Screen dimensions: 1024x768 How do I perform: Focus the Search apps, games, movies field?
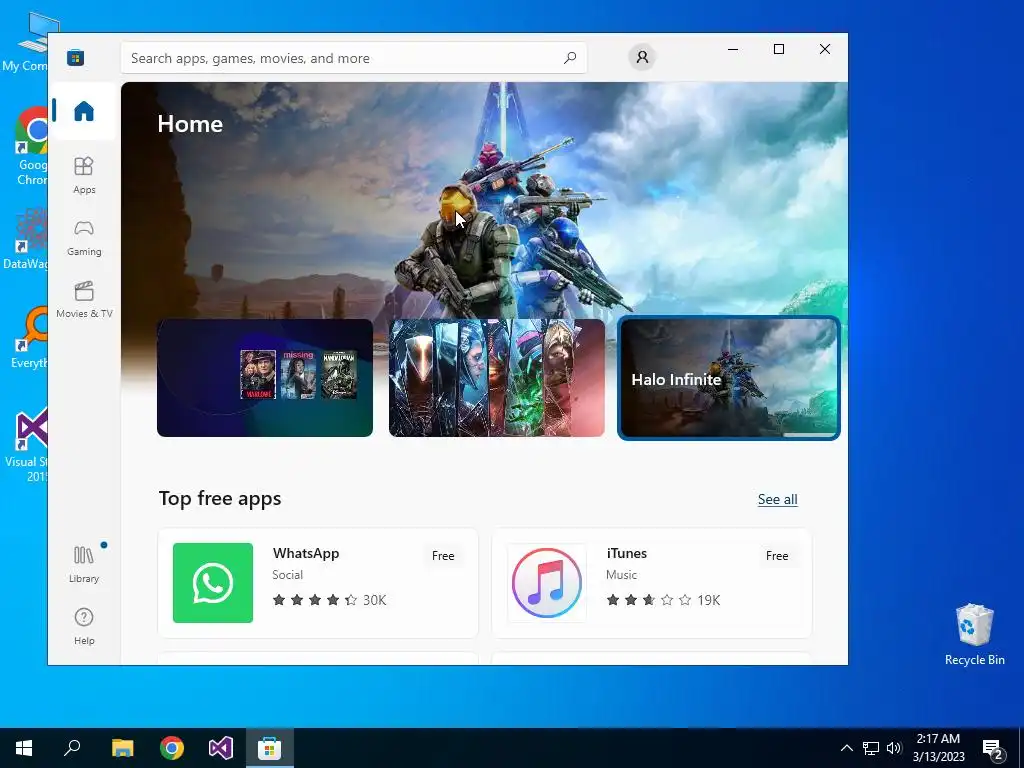[353, 58]
